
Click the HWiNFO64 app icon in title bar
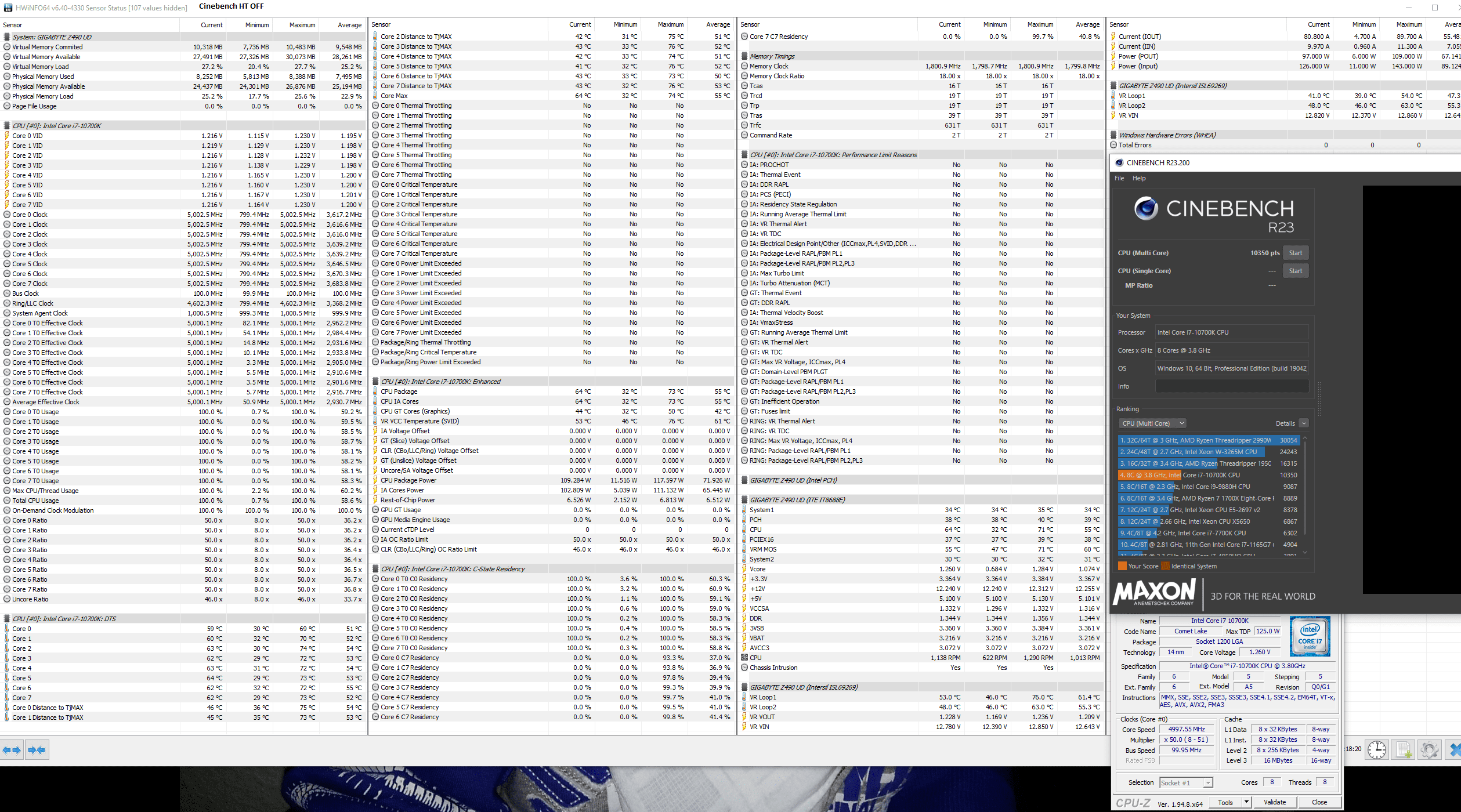click(x=8, y=8)
